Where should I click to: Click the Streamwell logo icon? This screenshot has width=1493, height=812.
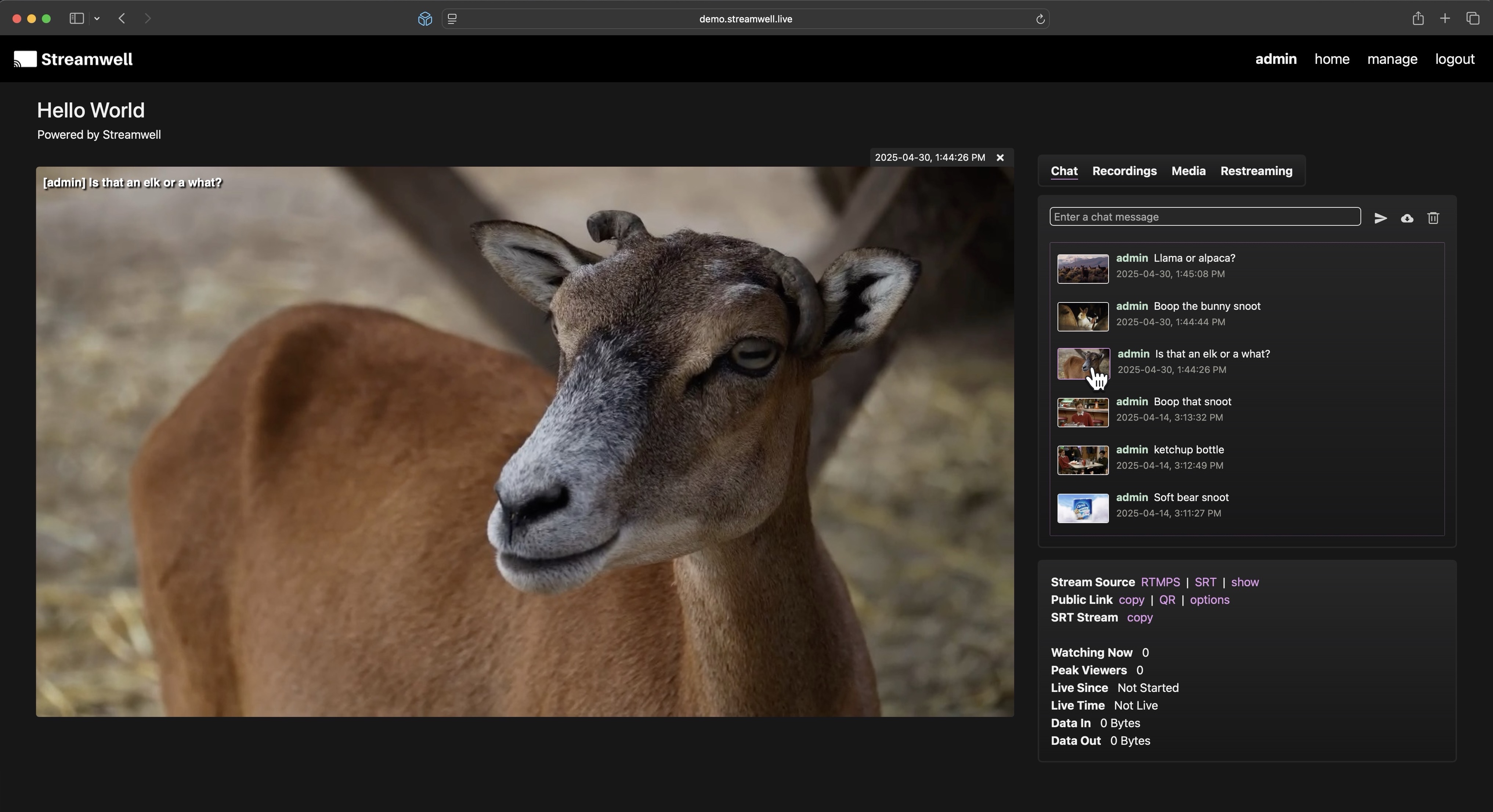click(x=25, y=59)
